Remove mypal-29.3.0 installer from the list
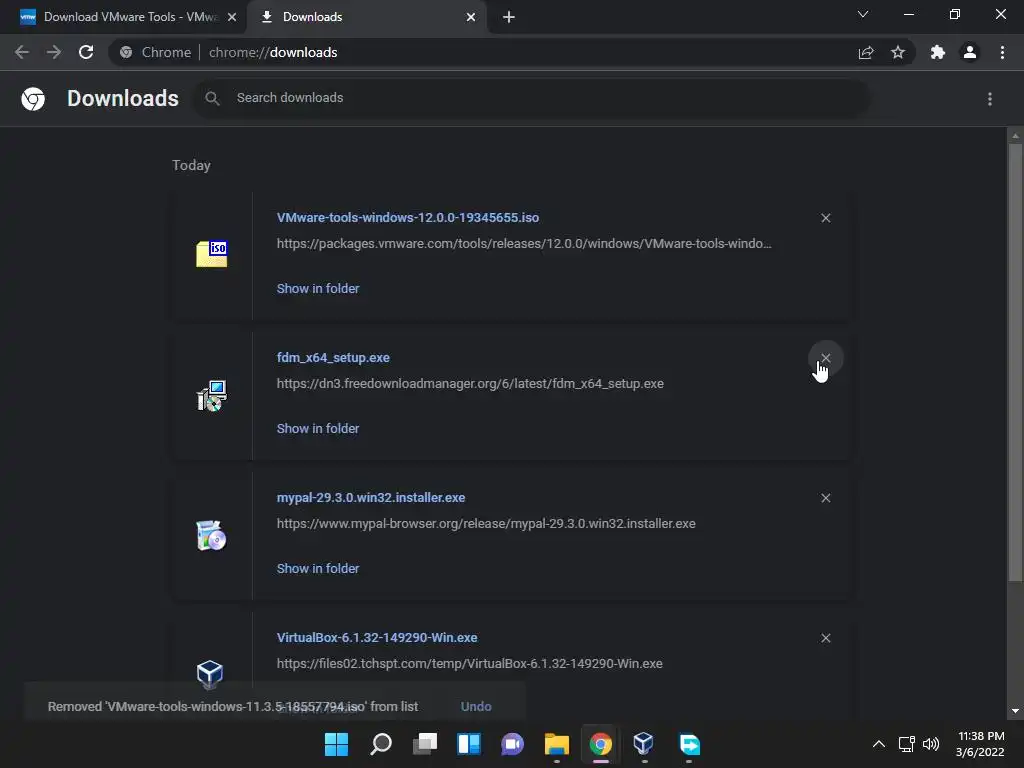 [825, 498]
